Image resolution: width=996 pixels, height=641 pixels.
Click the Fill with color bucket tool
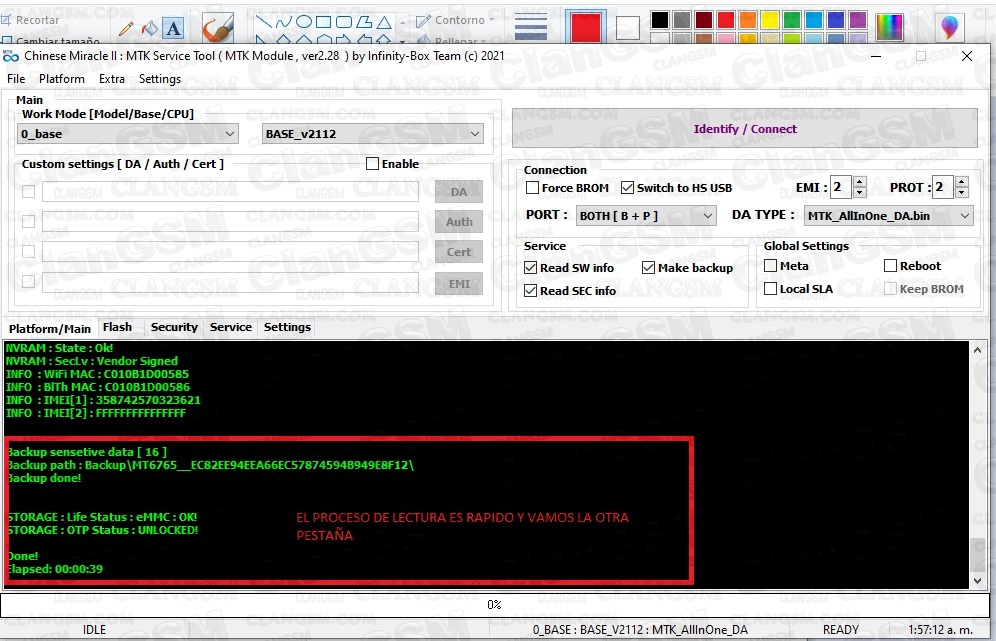(x=148, y=27)
